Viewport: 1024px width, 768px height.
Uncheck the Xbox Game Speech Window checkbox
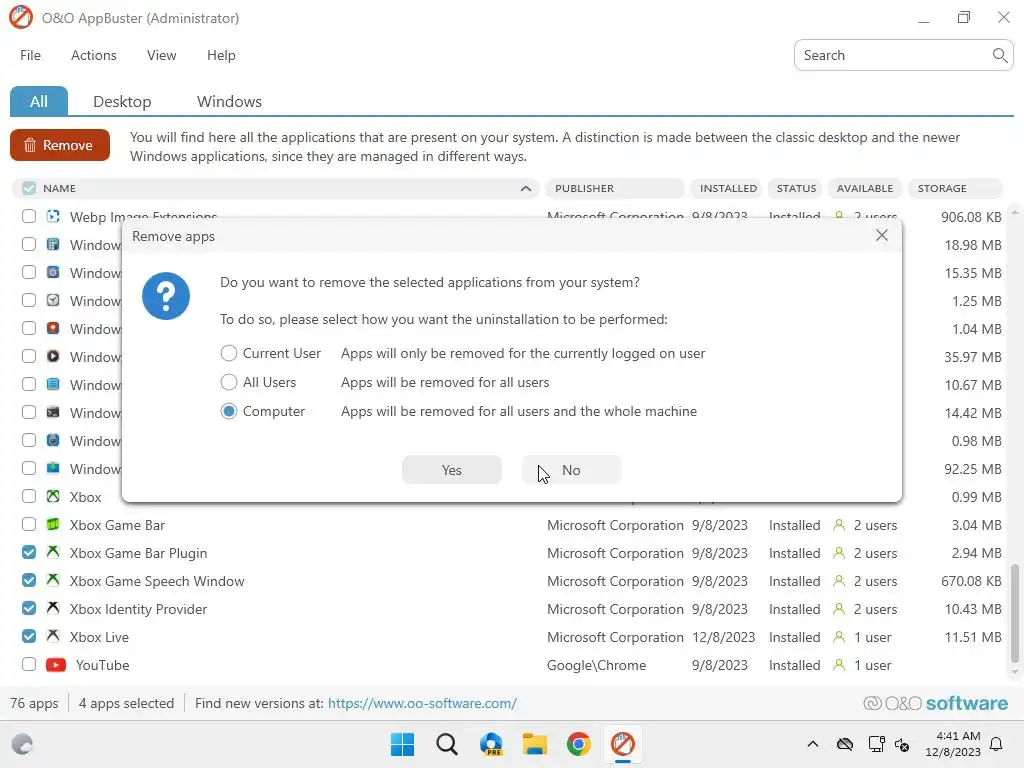click(x=29, y=581)
